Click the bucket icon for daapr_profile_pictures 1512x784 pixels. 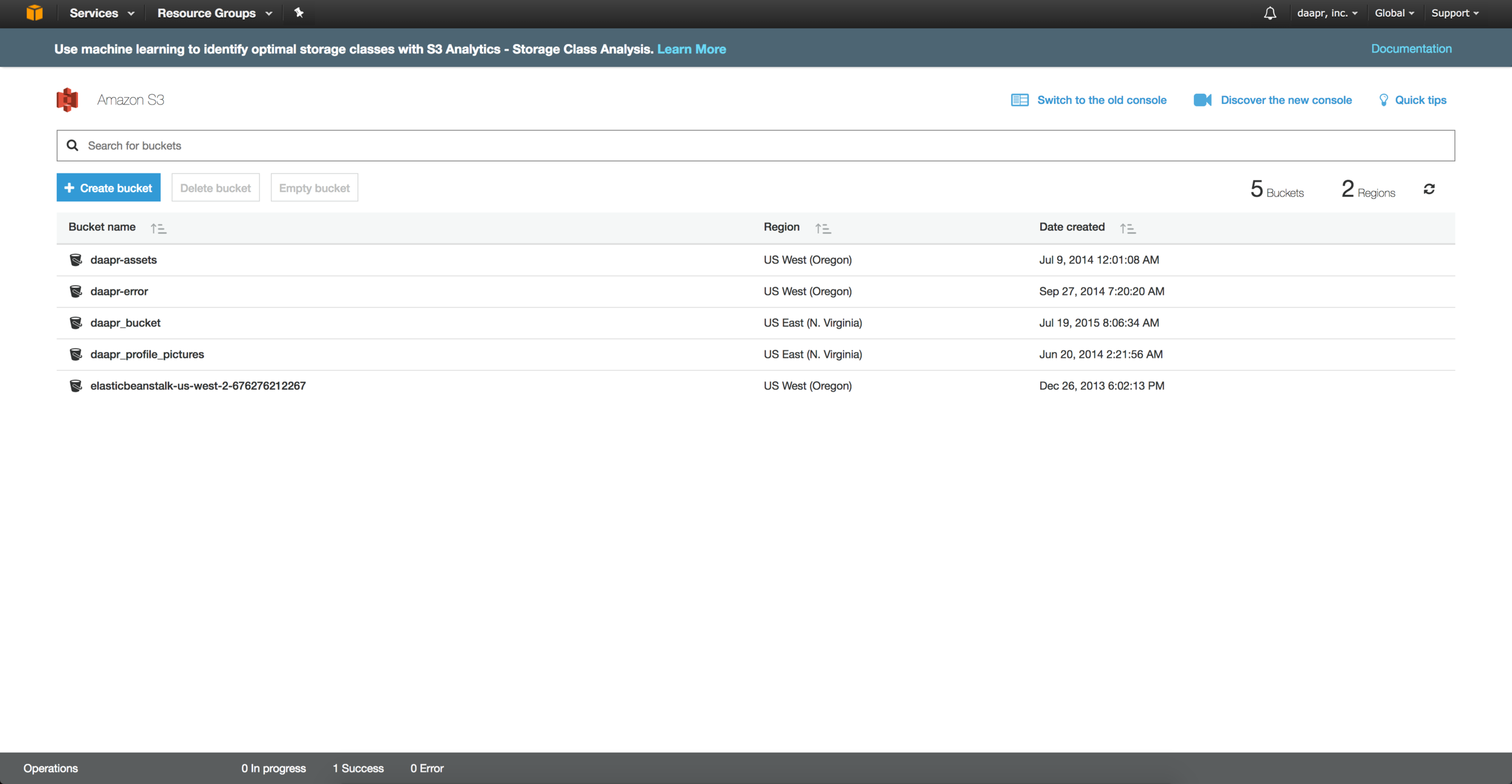pos(76,354)
